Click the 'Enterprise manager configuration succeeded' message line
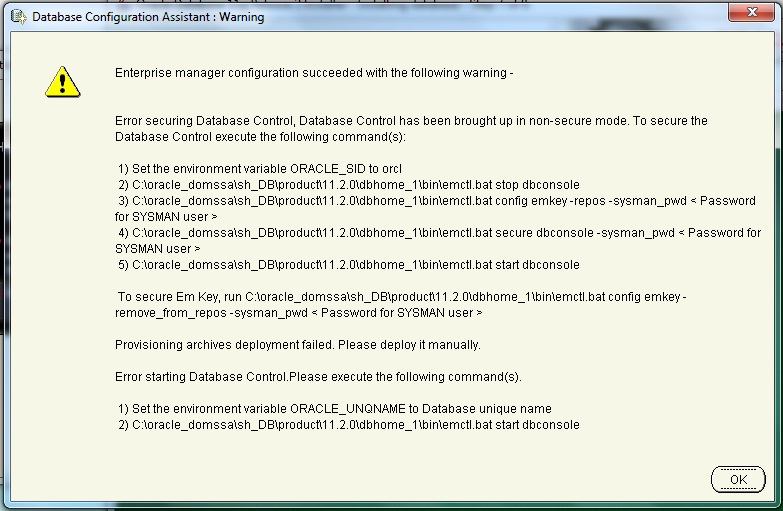The height and width of the screenshot is (511, 783). 314,73
